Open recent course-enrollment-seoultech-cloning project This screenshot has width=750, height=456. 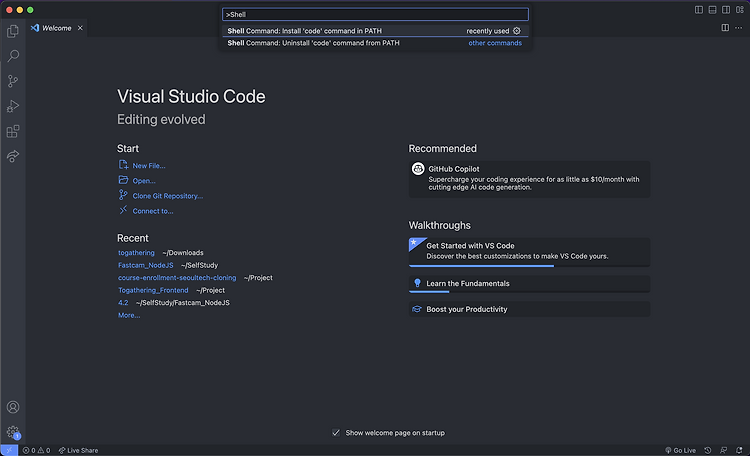(177, 278)
